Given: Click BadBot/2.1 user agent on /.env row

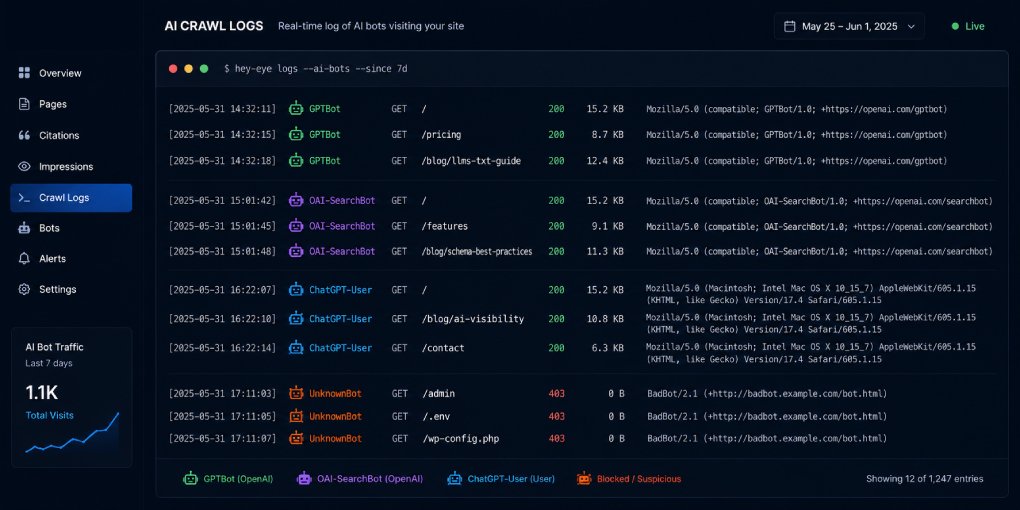Looking at the screenshot, I should coord(767,416).
